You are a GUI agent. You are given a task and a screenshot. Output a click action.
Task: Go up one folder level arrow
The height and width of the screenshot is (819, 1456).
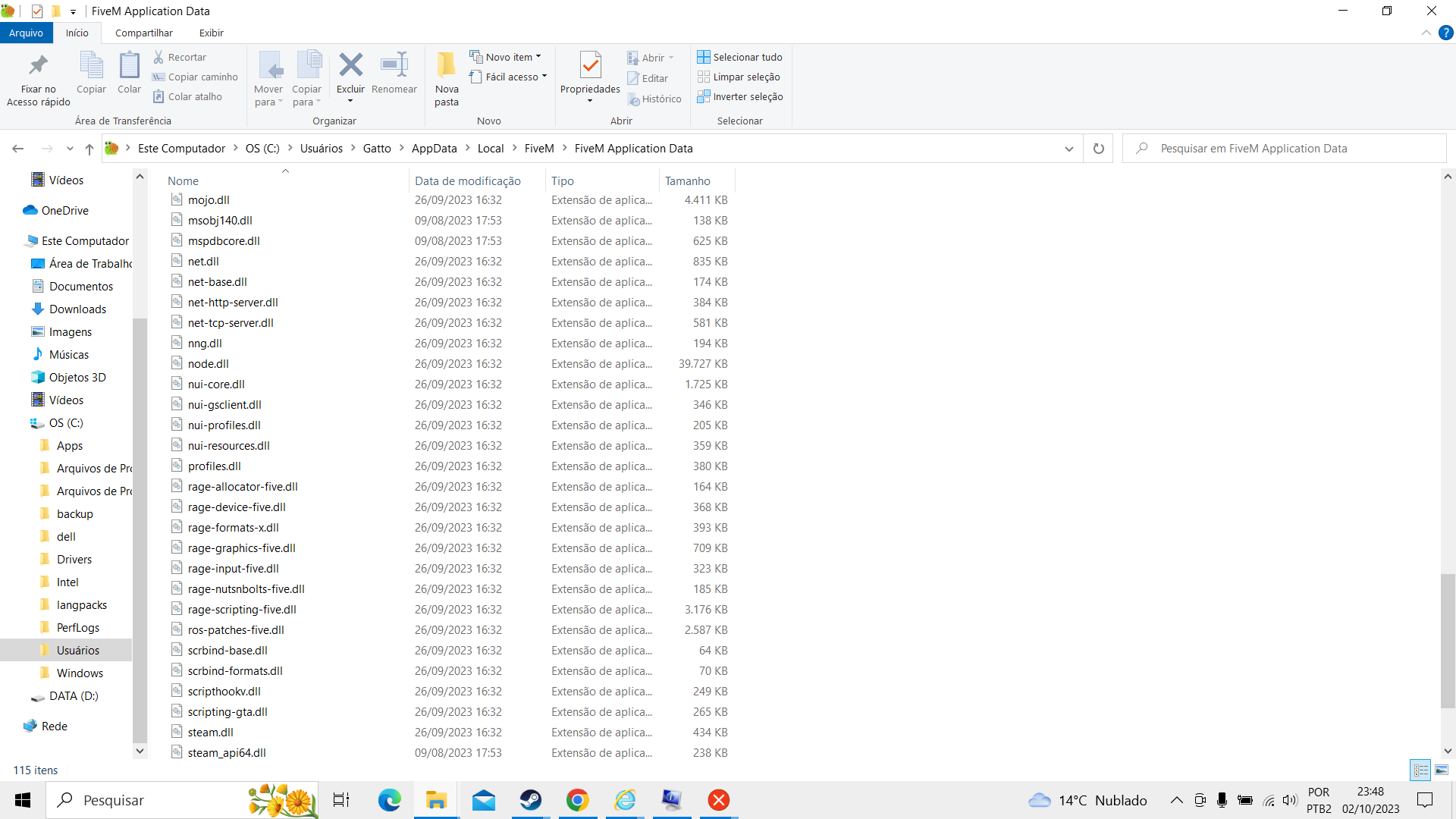(x=89, y=149)
